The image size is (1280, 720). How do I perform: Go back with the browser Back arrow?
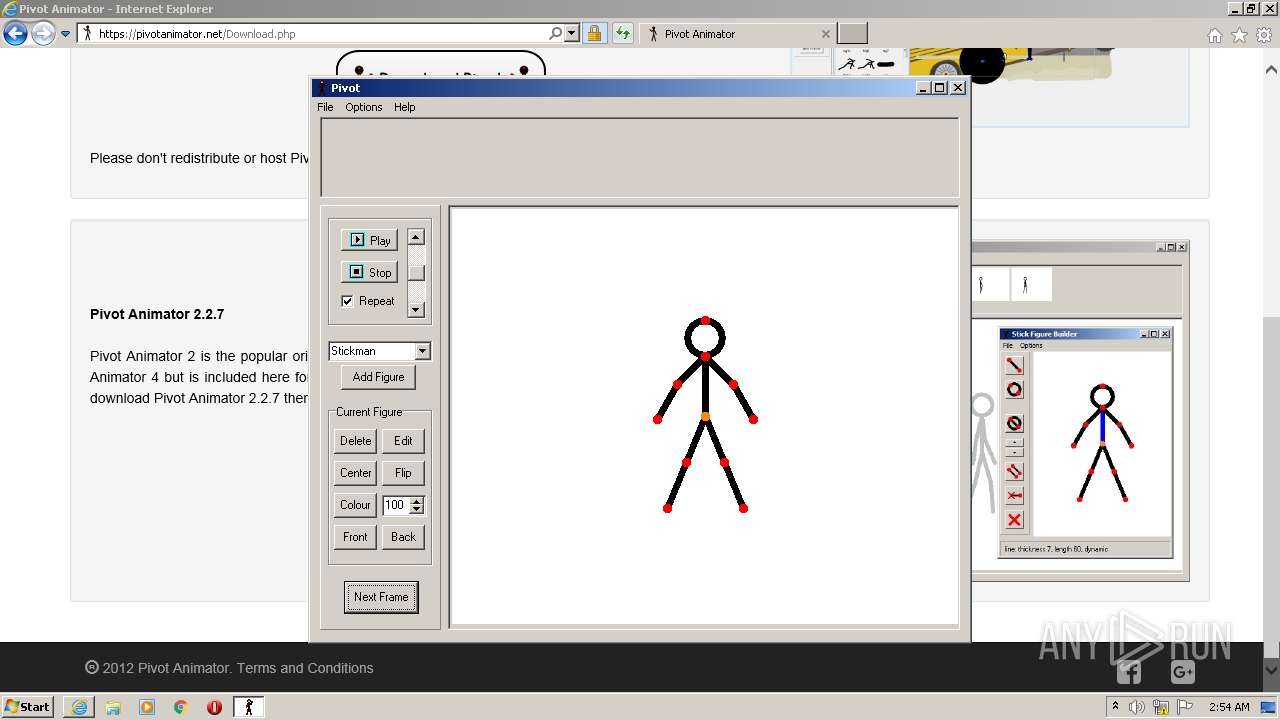(x=15, y=34)
